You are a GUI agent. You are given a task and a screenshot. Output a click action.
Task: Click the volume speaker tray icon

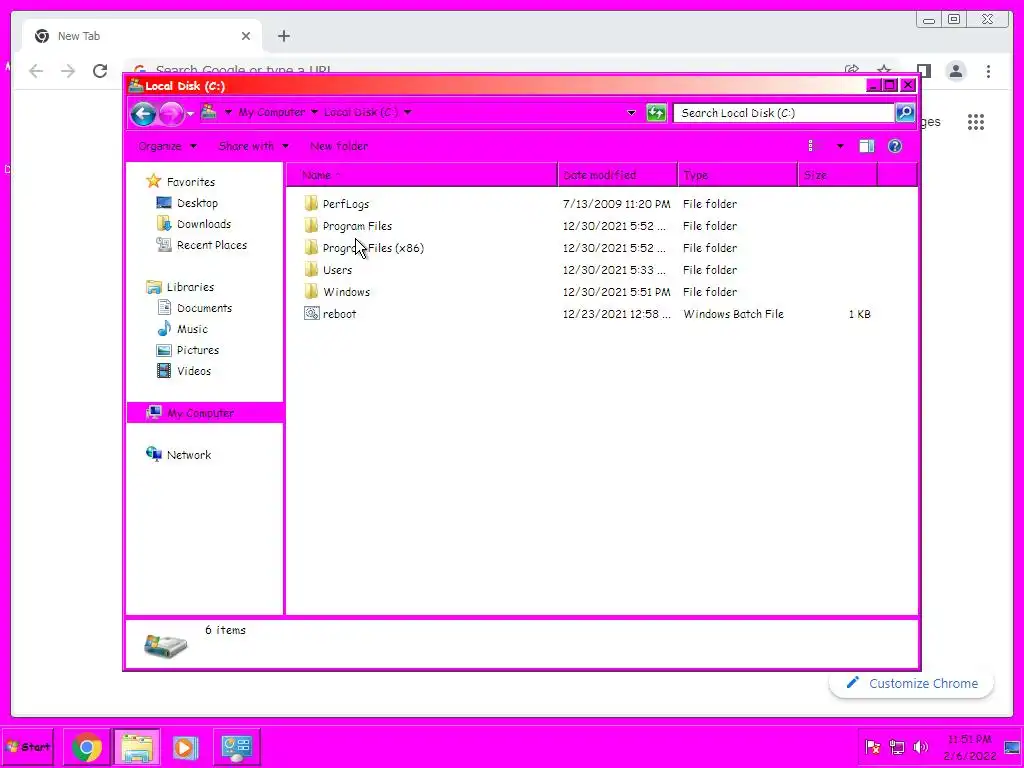921,747
